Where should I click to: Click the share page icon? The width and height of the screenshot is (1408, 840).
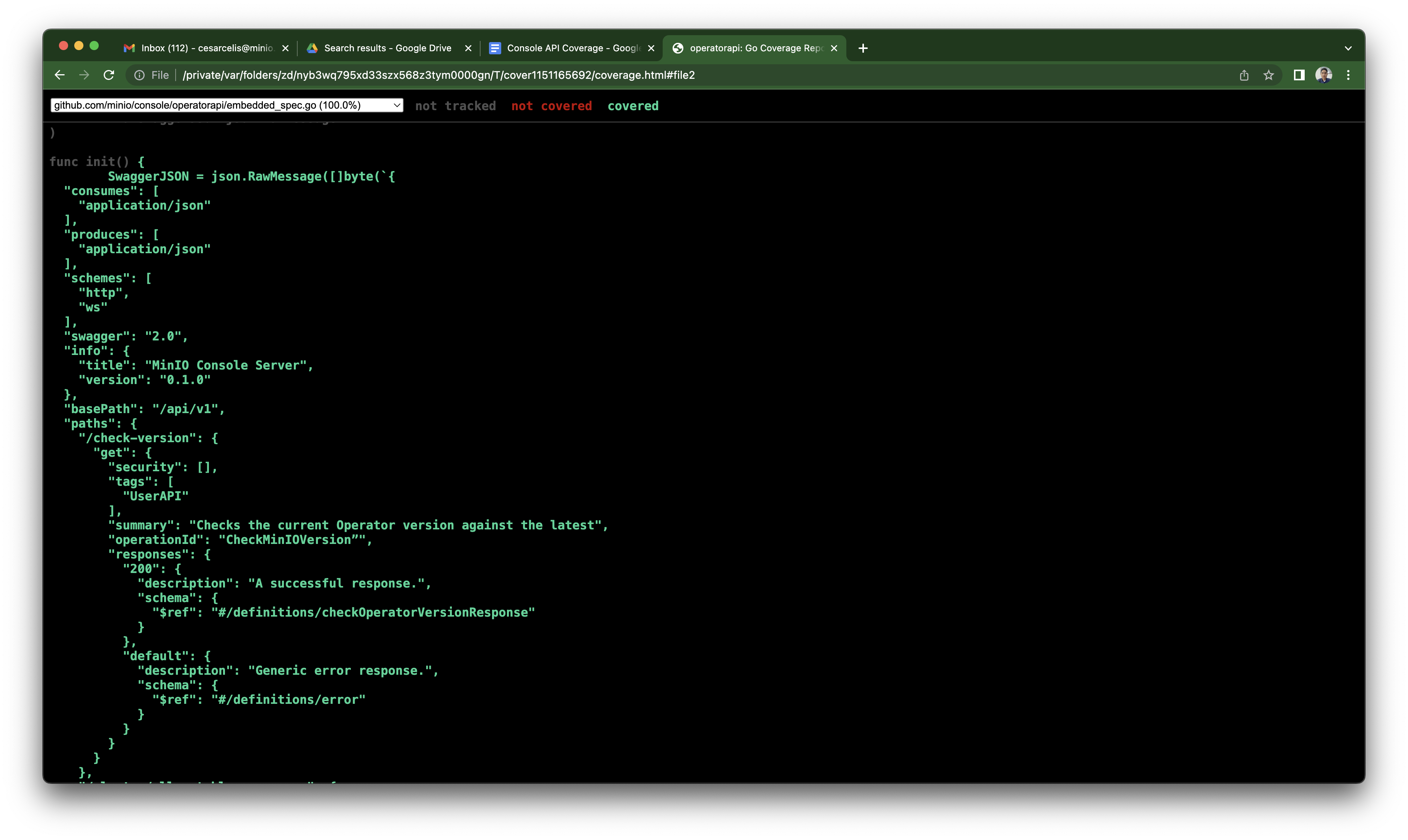coord(1244,75)
